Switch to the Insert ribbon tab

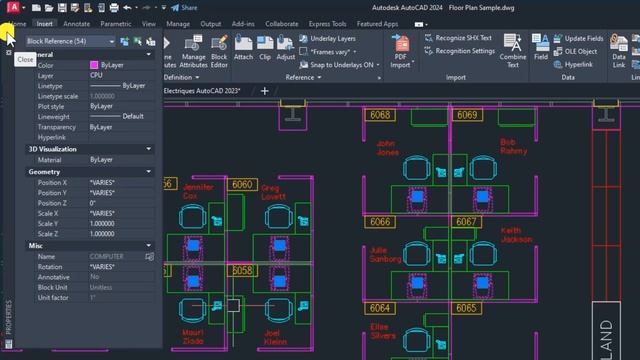pos(44,24)
